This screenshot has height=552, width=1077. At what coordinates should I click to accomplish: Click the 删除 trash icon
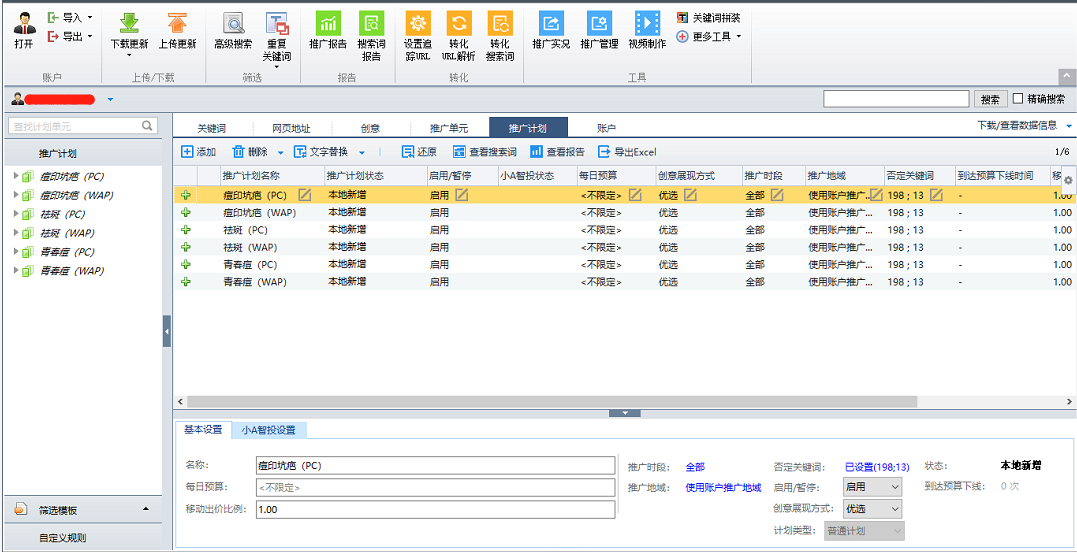(x=238, y=152)
